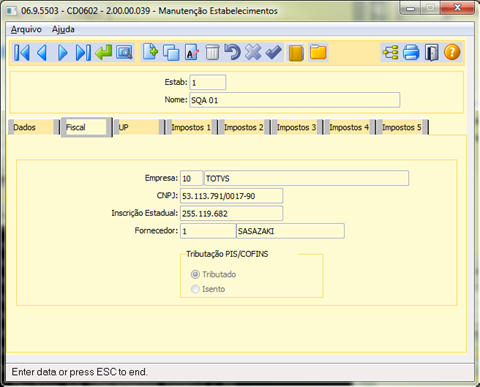Image resolution: width=480 pixels, height=387 pixels.
Task: Click the exit door icon
Action: (x=432, y=53)
